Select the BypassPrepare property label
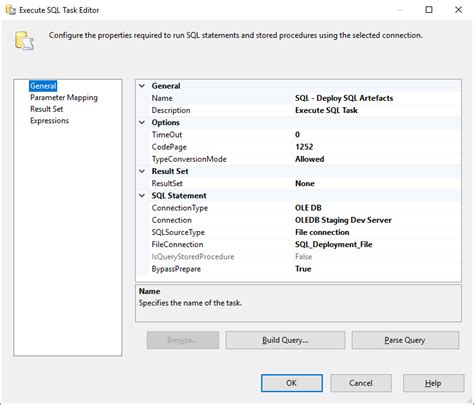This screenshot has height=405, width=474. (176, 269)
